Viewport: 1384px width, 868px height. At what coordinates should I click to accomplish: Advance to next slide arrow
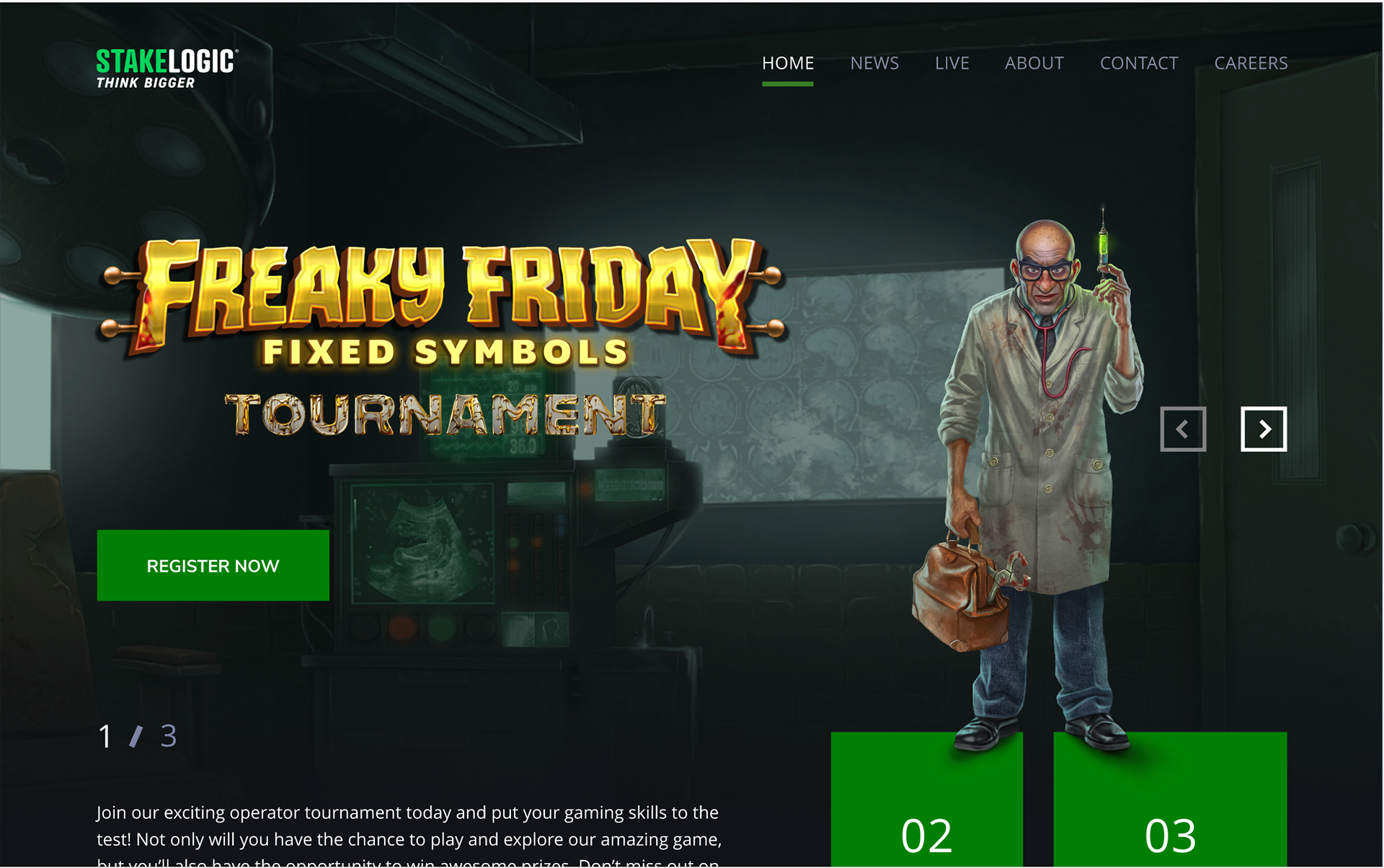[1264, 429]
